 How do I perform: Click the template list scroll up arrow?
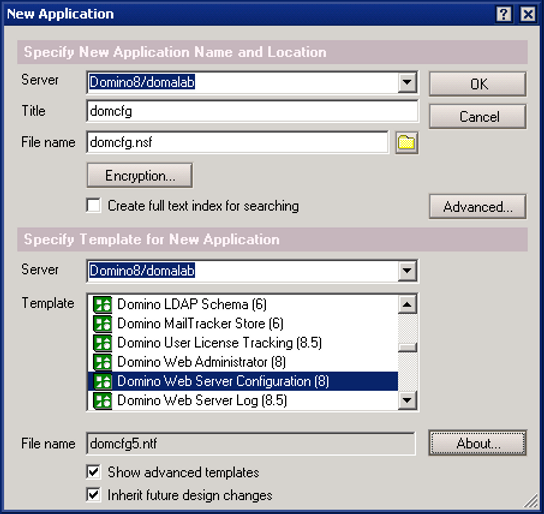[x=407, y=305]
